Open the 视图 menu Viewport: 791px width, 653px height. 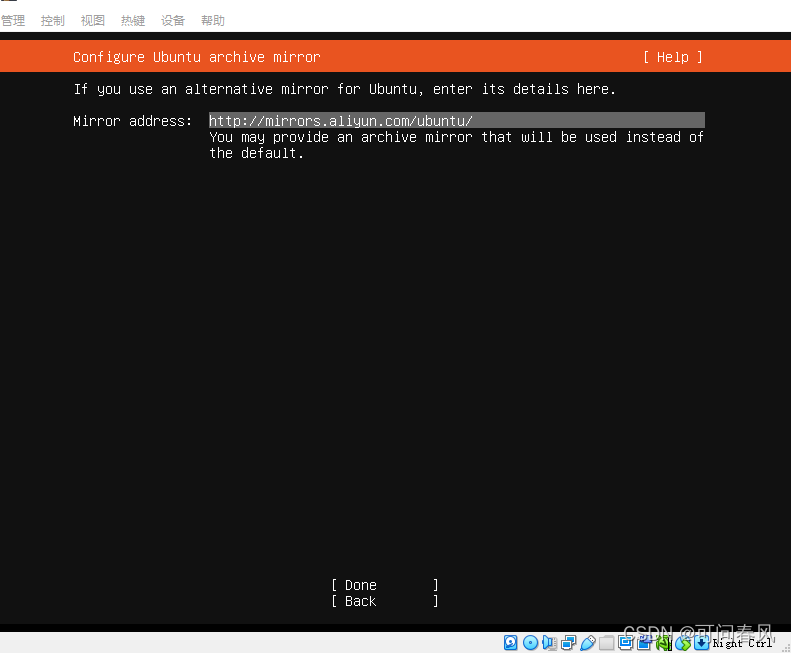[x=92, y=21]
